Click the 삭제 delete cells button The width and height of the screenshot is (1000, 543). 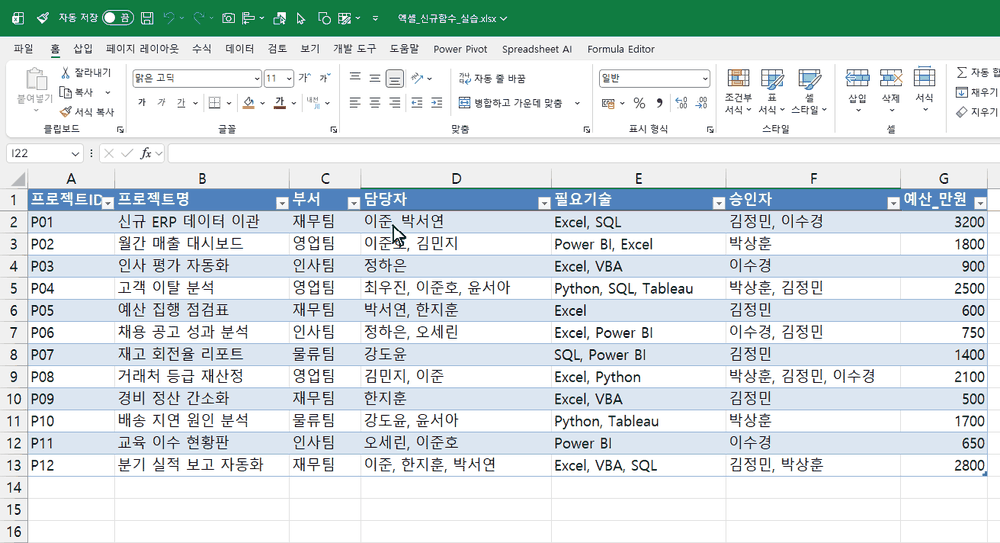tap(890, 92)
